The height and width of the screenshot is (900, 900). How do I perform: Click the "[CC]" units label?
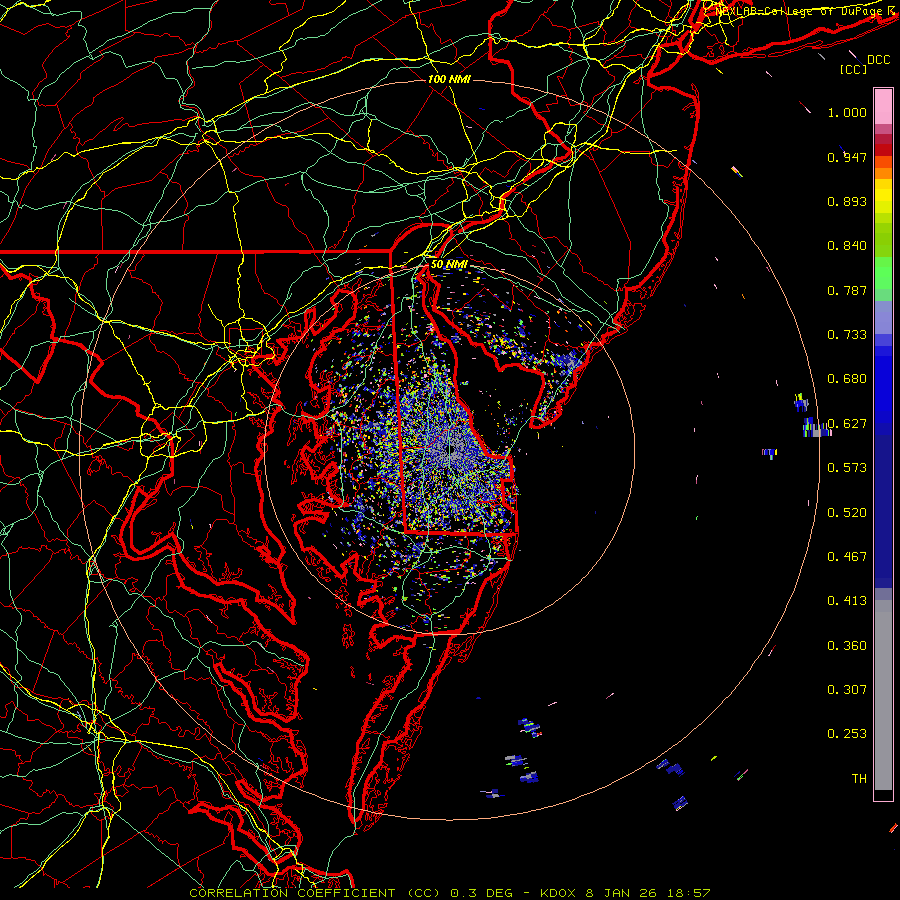(x=854, y=69)
